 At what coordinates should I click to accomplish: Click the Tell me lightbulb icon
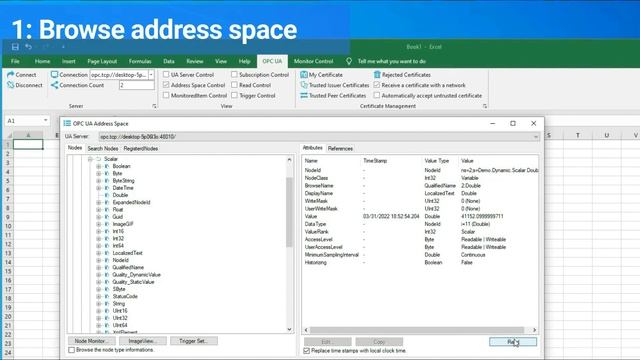pyautogui.click(x=349, y=61)
